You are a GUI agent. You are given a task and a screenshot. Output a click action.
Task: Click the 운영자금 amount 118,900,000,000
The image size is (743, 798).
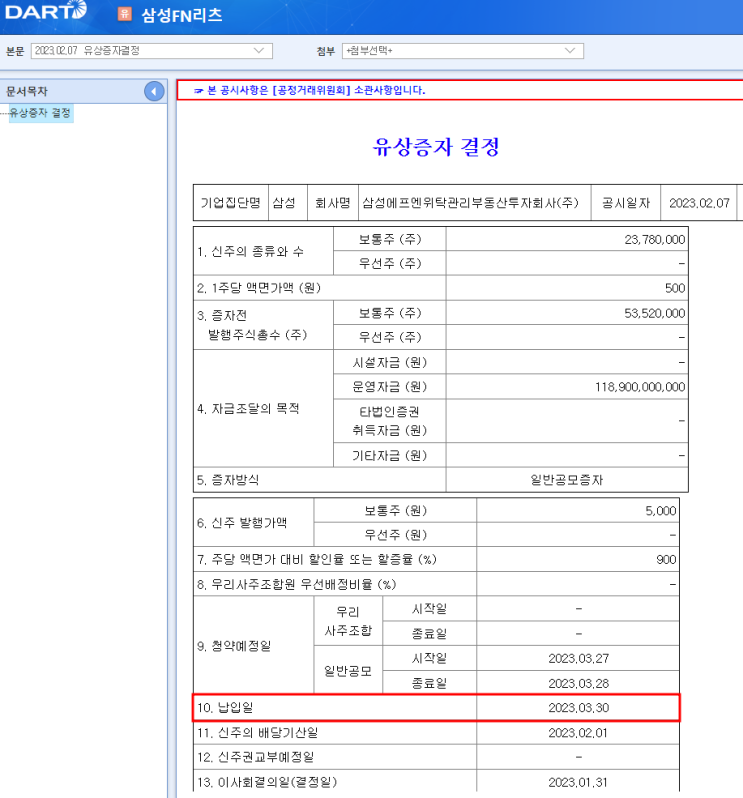click(x=640, y=387)
